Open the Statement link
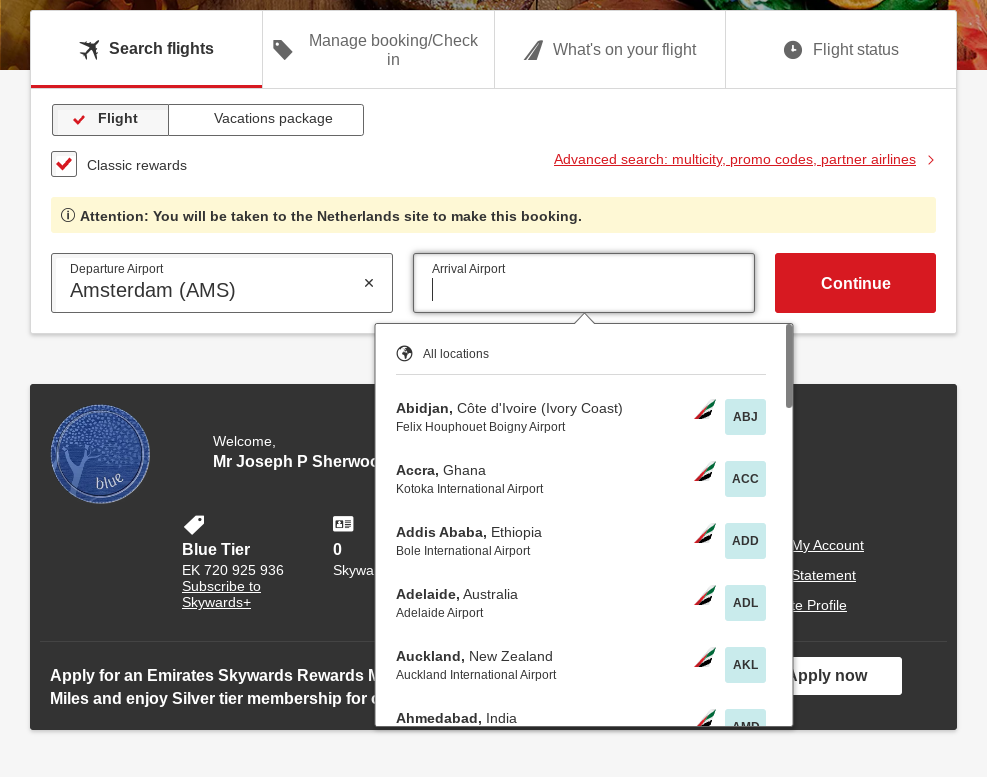Screen dimensions: 987x777 click(x=824, y=576)
